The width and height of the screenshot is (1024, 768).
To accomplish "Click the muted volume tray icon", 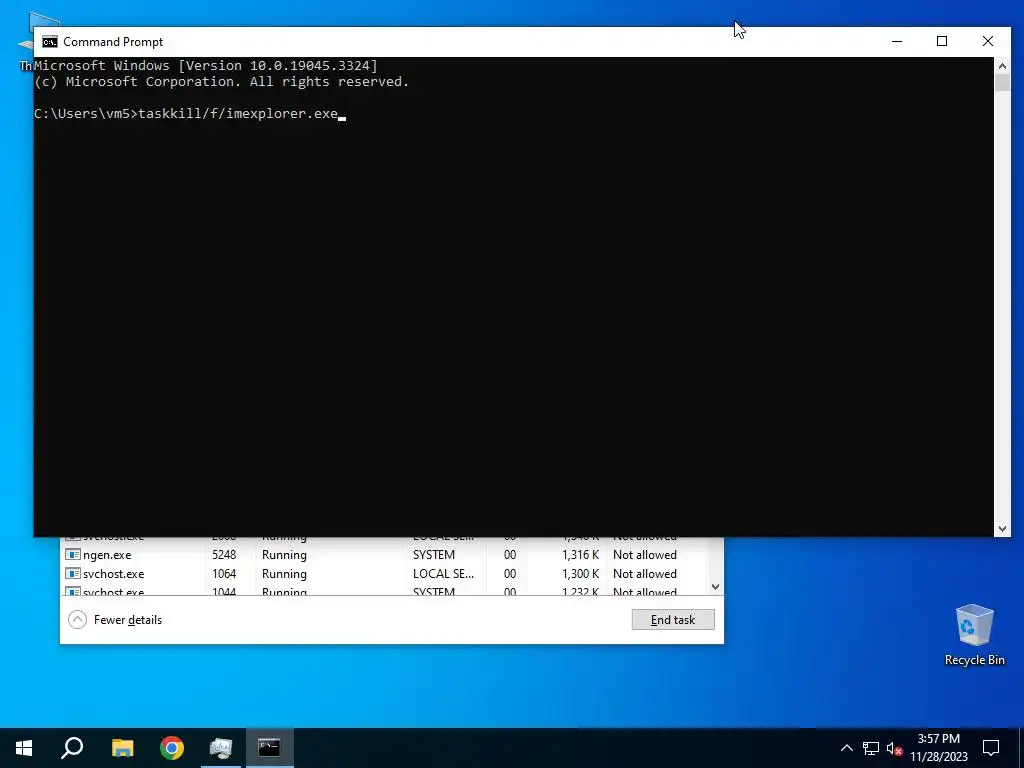I will (x=894, y=748).
